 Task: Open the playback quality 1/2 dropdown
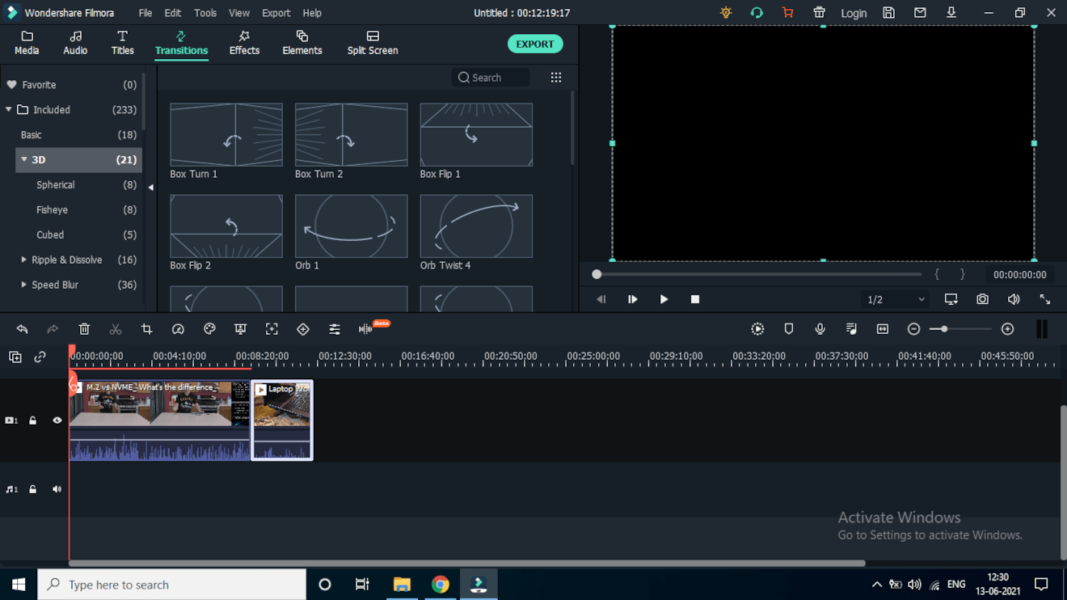pos(894,298)
